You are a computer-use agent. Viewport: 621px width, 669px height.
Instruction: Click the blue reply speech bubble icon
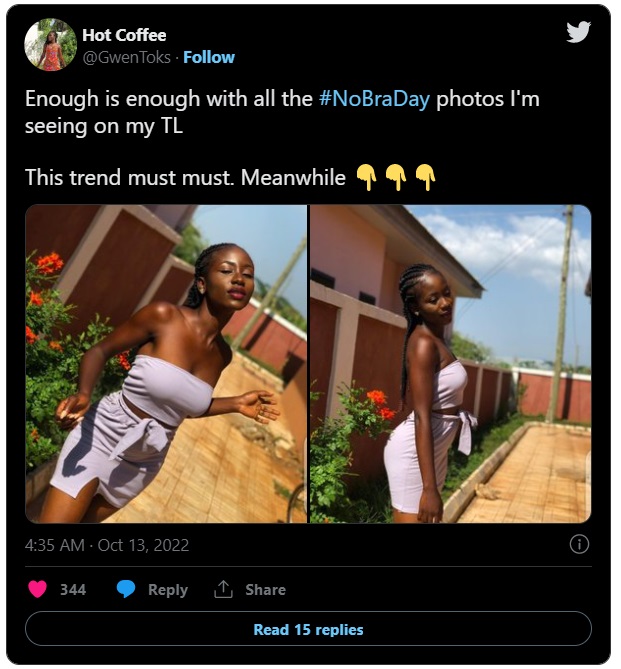coord(126,589)
